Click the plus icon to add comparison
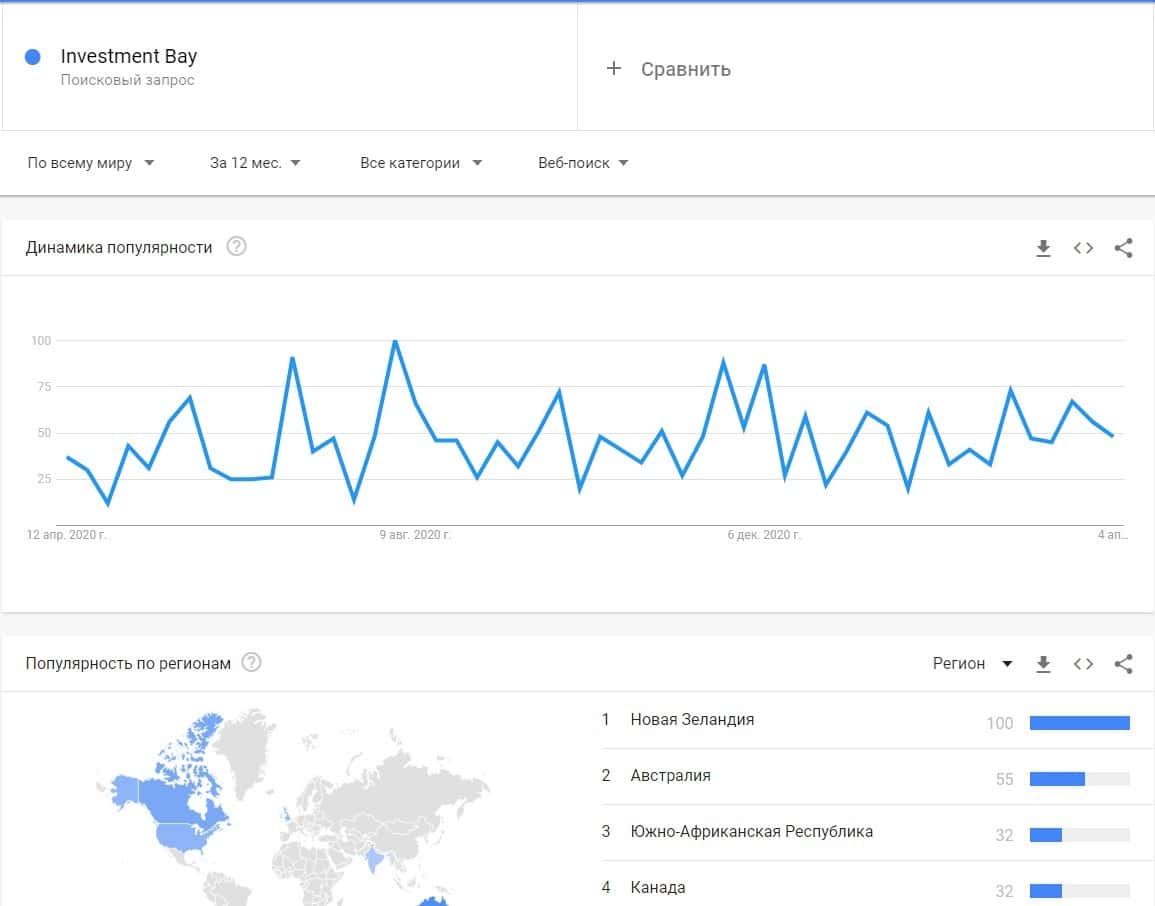Viewport: 1155px width, 906px height. click(x=614, y=68)
